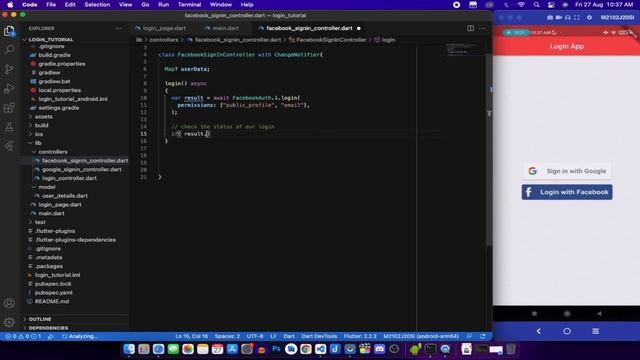
Task: Expand the ios folder
Action: 39,134
